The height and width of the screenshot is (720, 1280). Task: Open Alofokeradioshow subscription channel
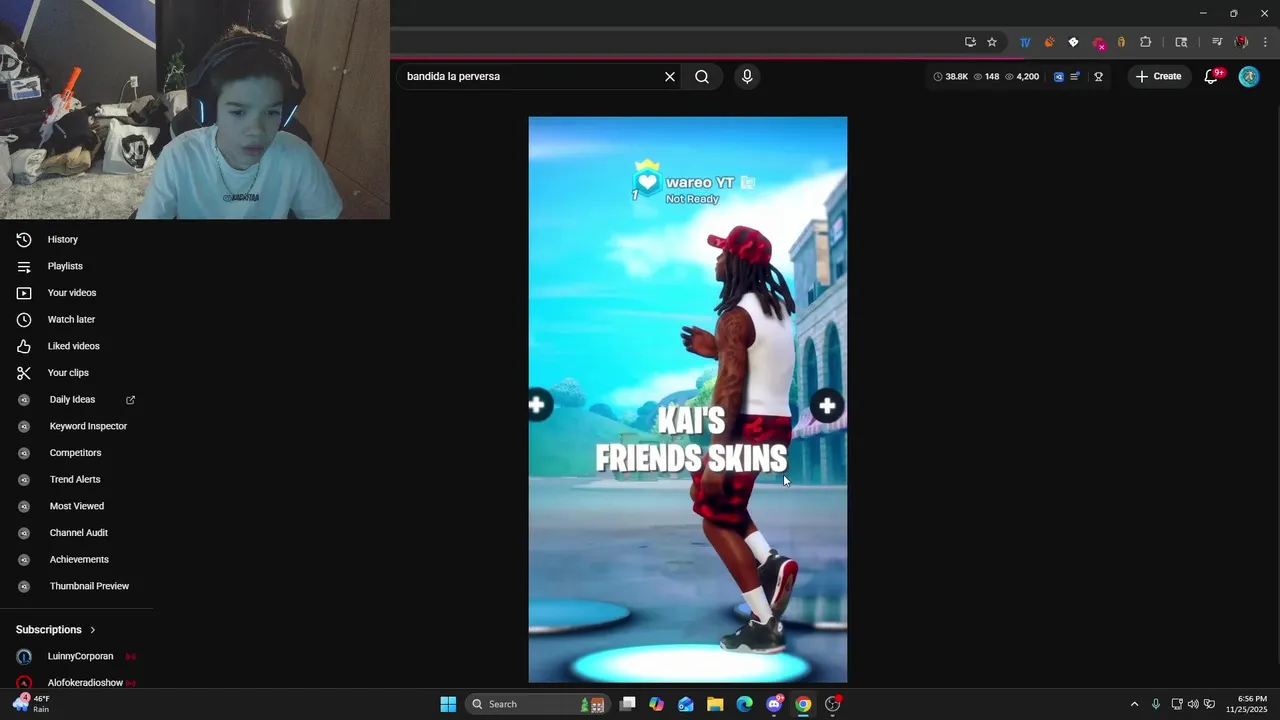[x=85, y=683]
